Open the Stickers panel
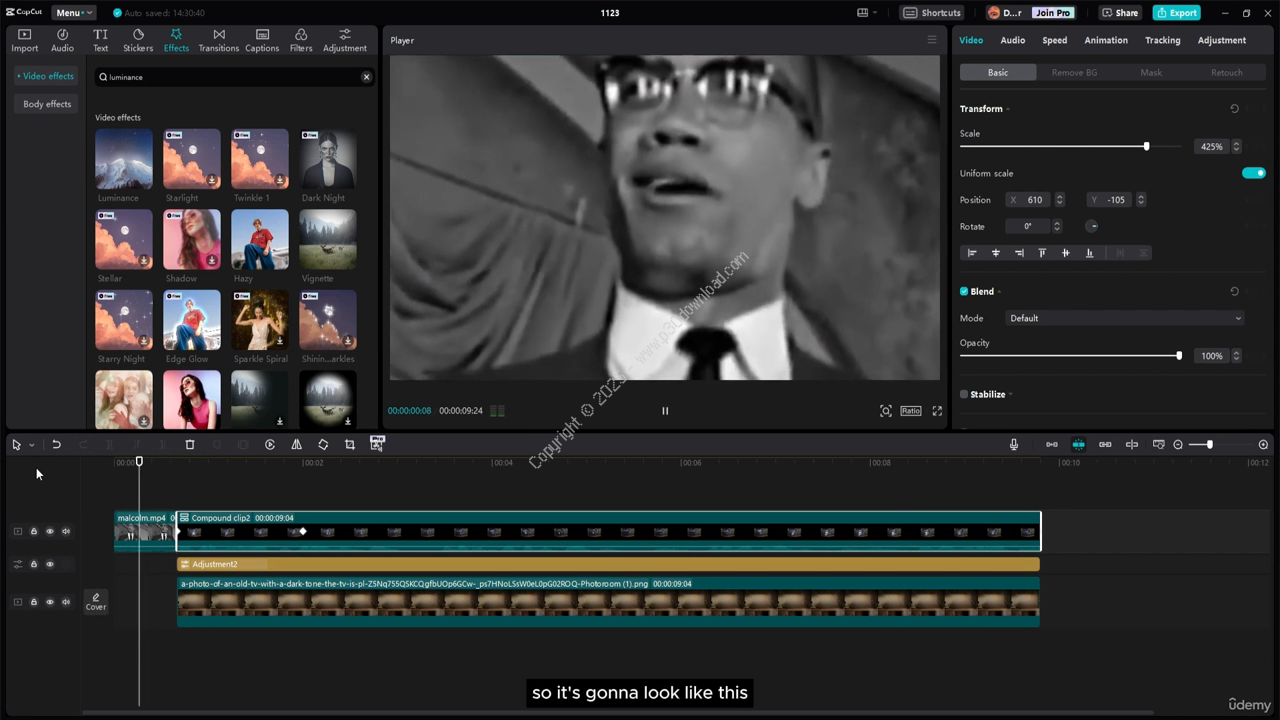Image resolution: width=1280 pixels, height=720 pixels. [x=138, y=40]
